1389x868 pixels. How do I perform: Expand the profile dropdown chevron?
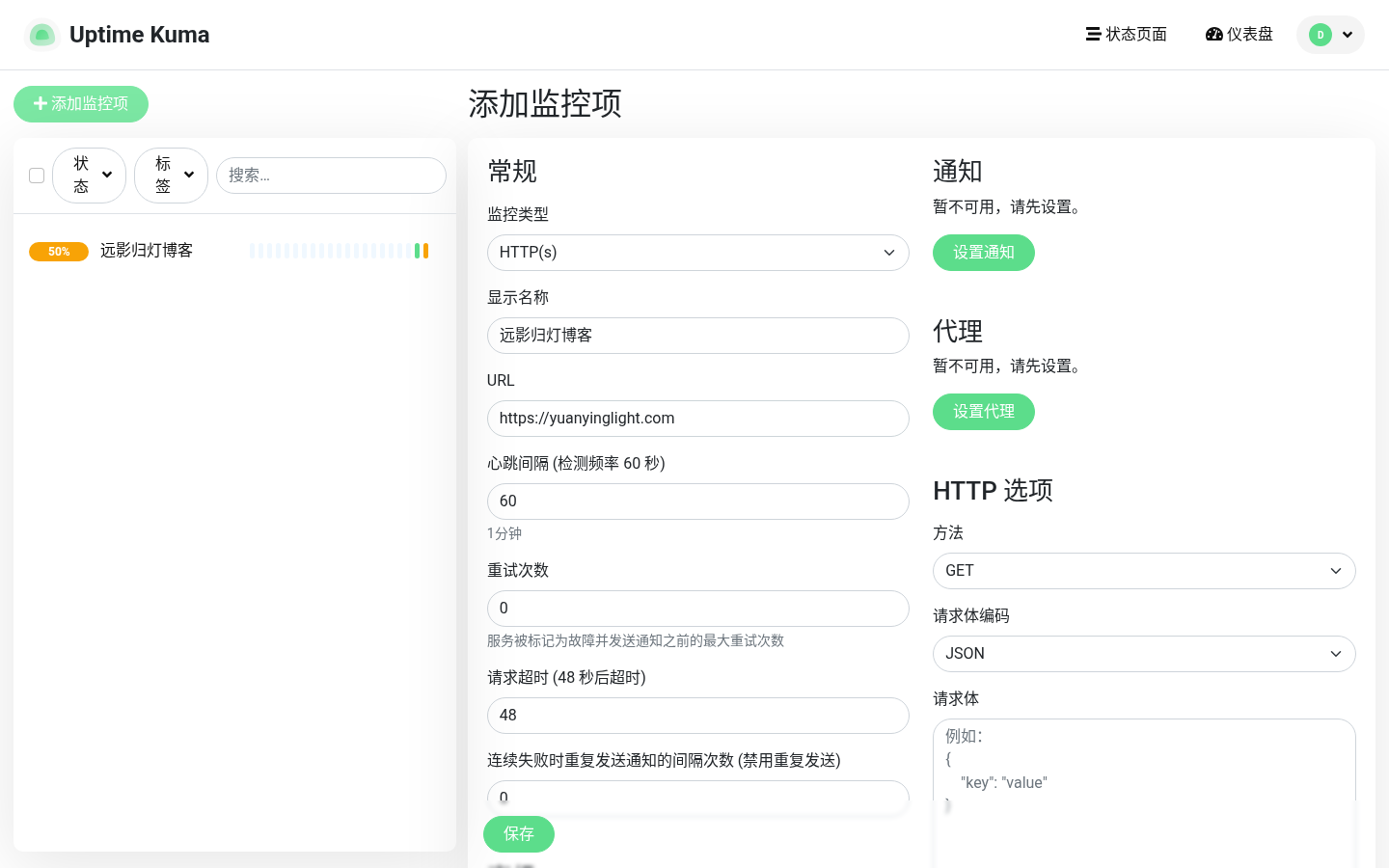pyautogui.click(x=1348, y=35)
